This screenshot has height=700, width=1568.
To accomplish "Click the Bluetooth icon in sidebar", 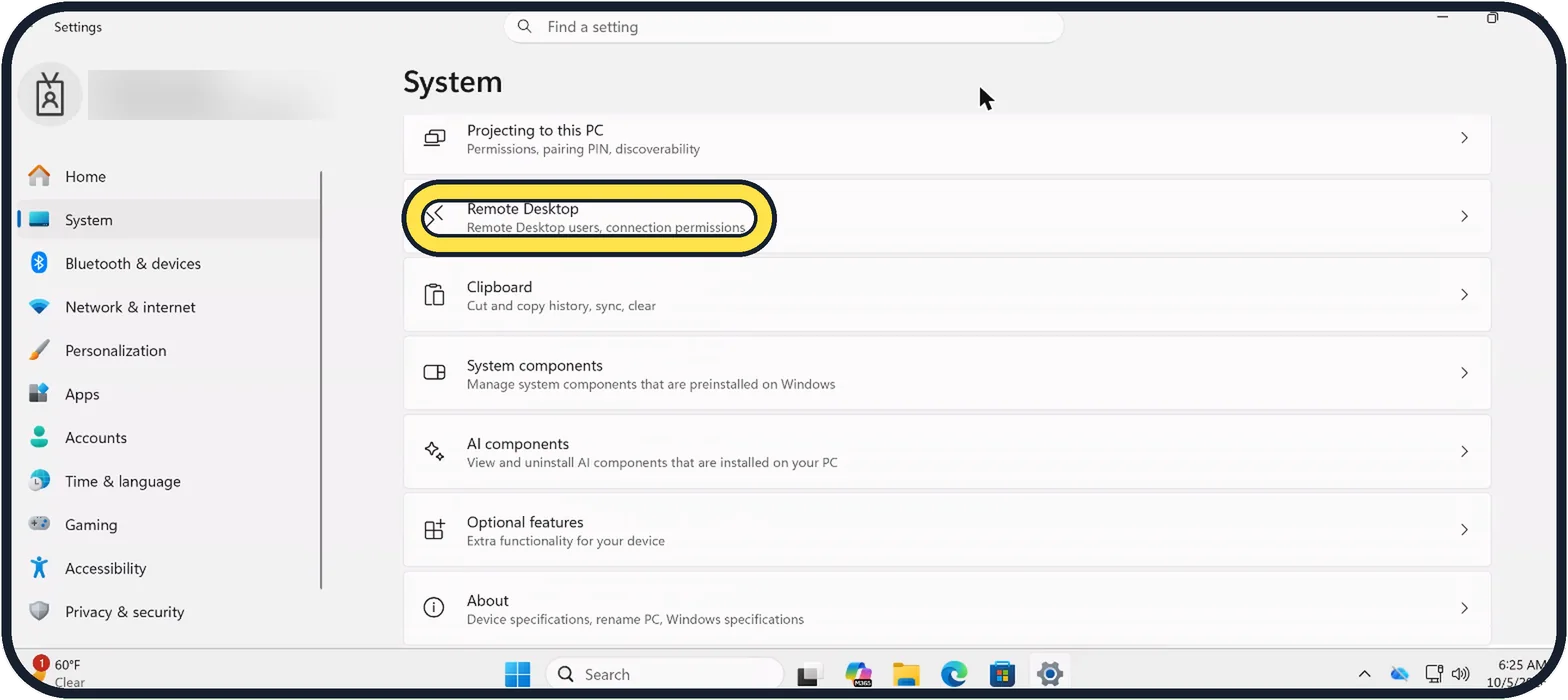I will coord(39,263).
